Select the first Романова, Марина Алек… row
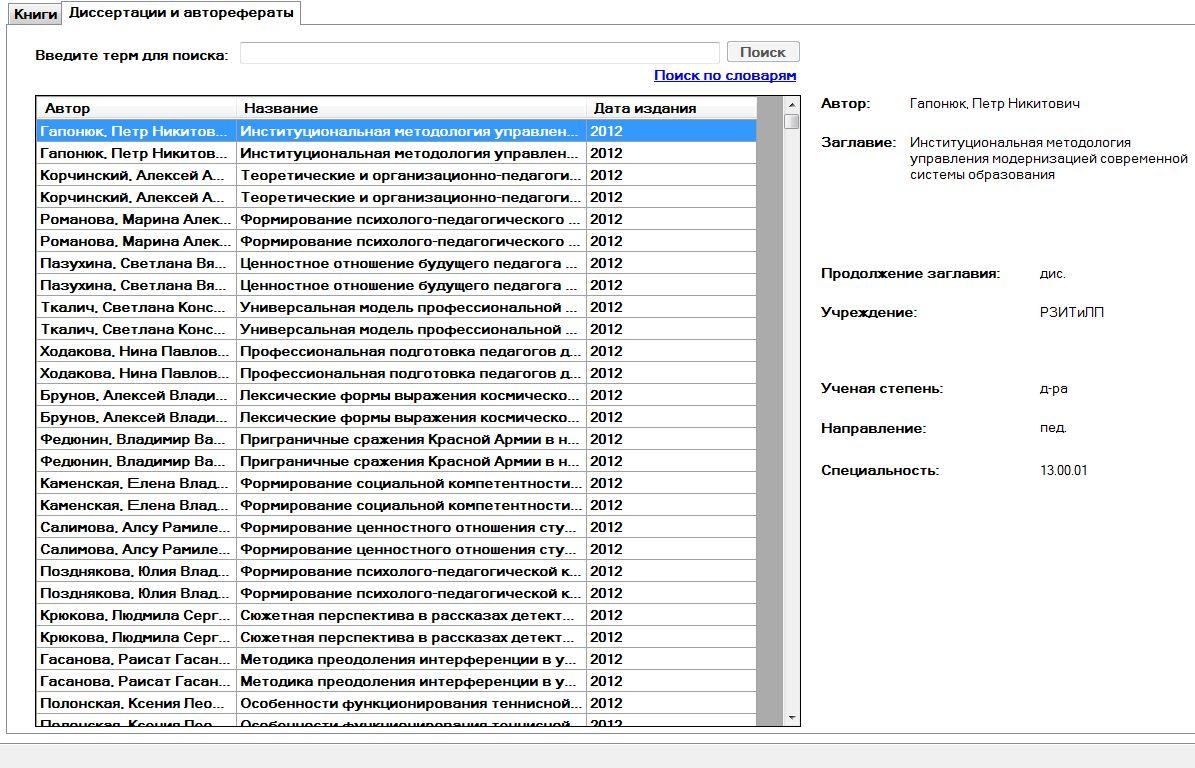This screenshot has height=768, width=1195. click(x=396, y=219)
